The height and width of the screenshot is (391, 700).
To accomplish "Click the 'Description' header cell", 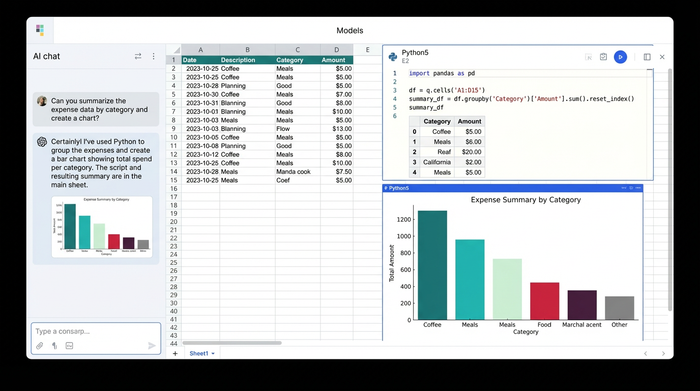I will pyautogui.click(x=247, y=60).
